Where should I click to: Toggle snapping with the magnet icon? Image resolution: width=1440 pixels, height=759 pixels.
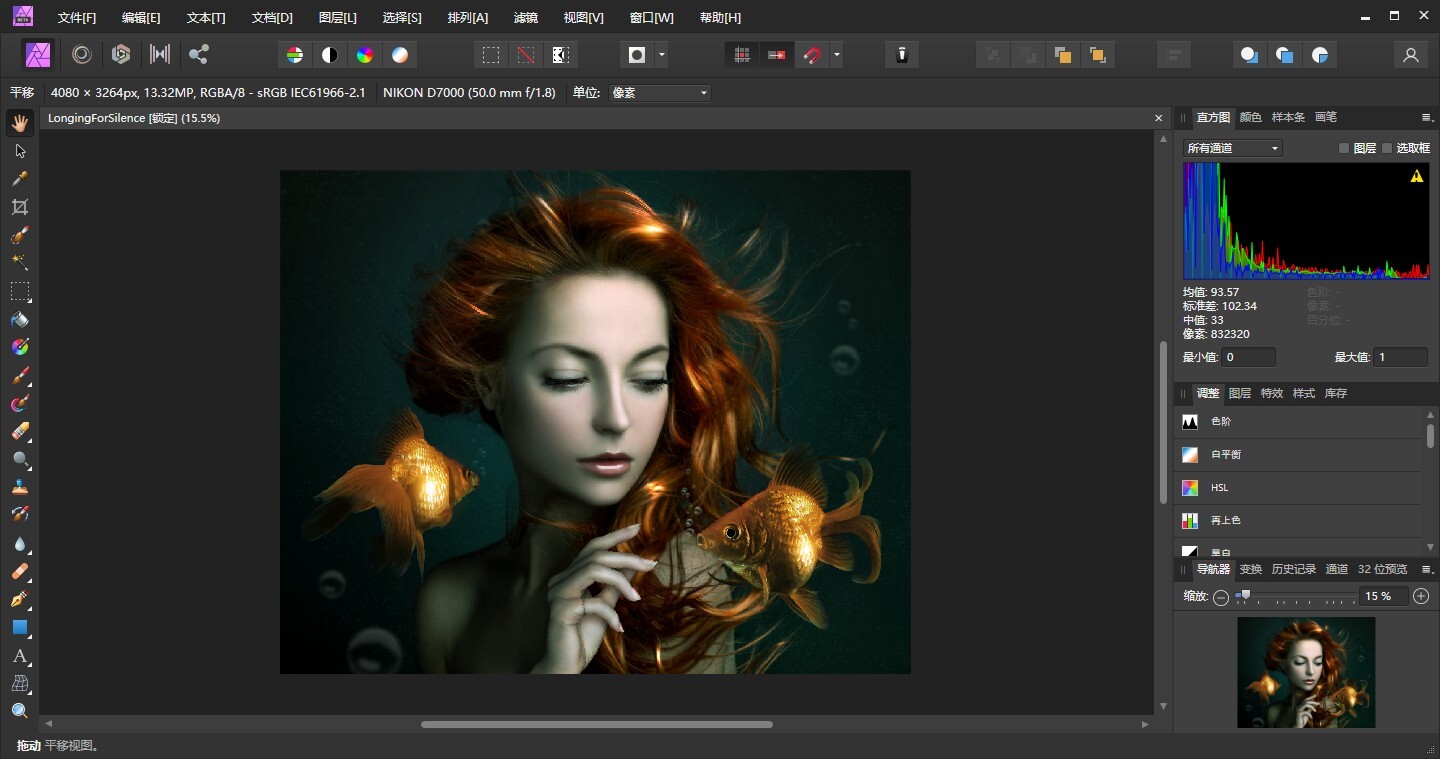(812, 55)
